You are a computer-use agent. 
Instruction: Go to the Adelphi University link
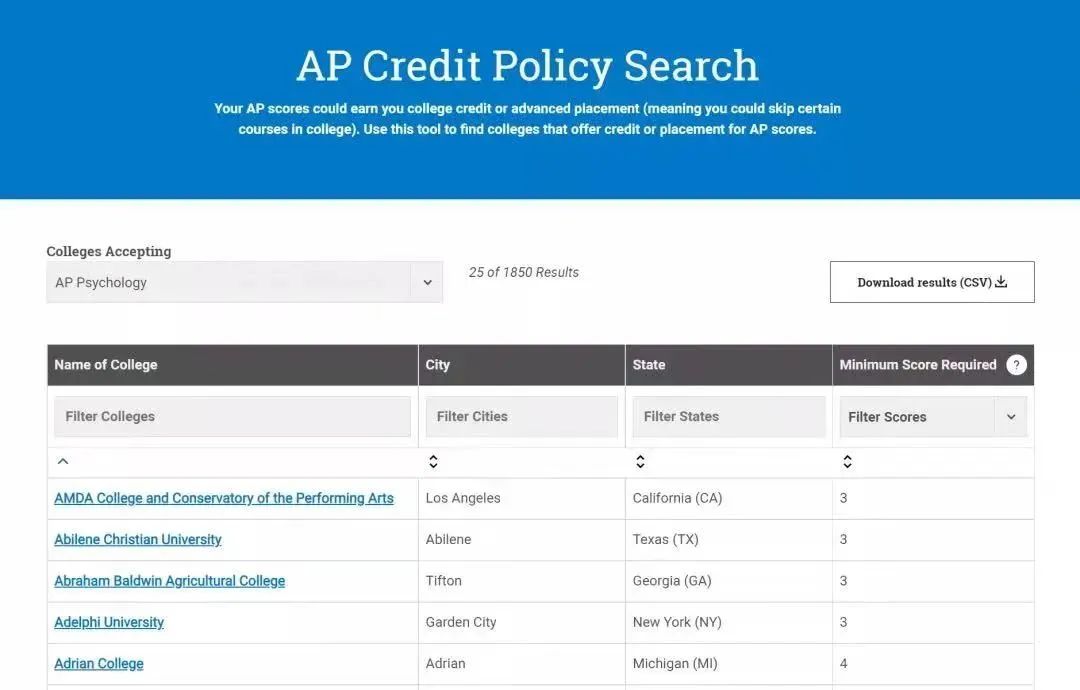point(109,622)
